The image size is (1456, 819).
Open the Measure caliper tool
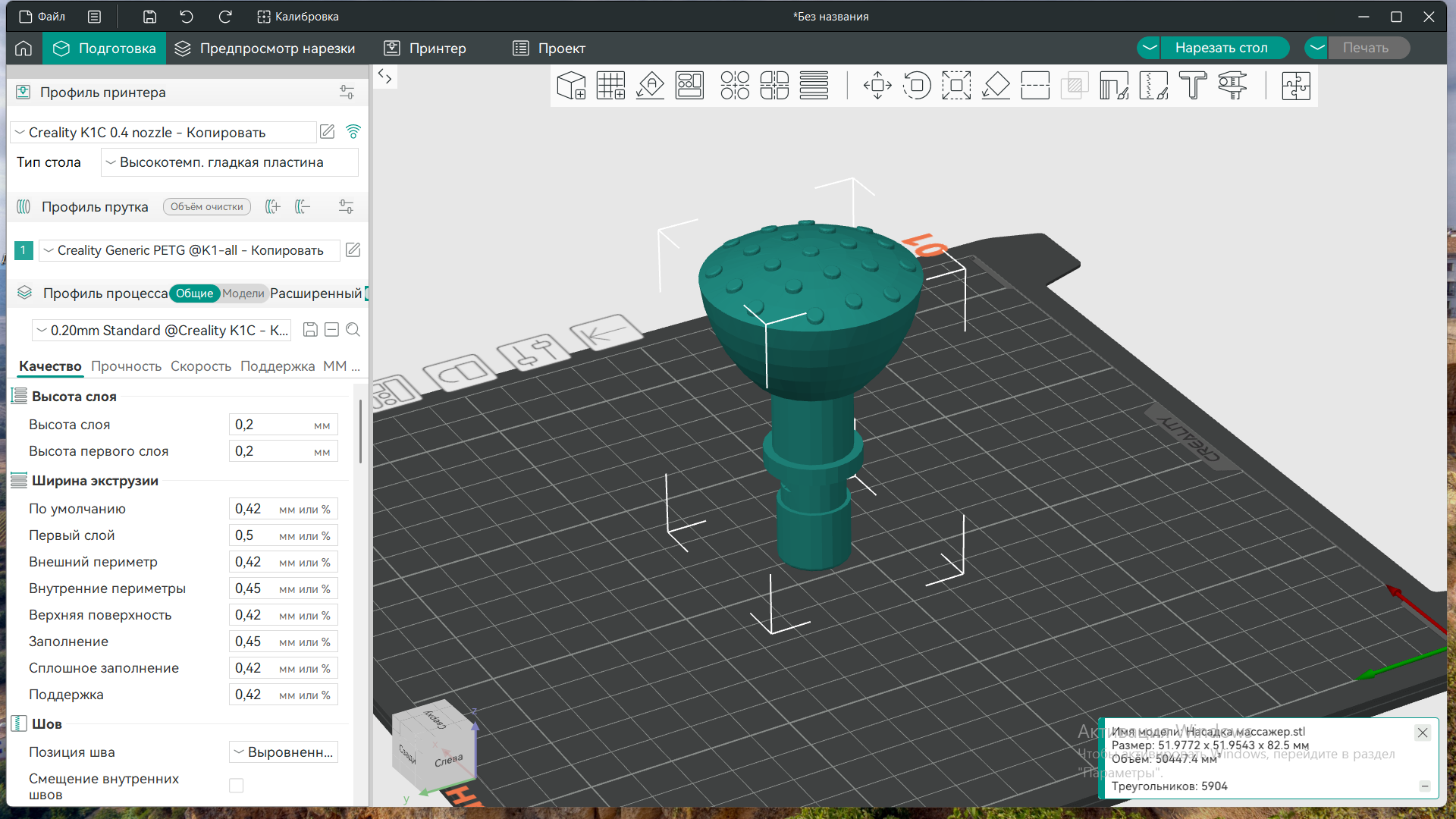pyautogui.click(x=1232, y=86)
